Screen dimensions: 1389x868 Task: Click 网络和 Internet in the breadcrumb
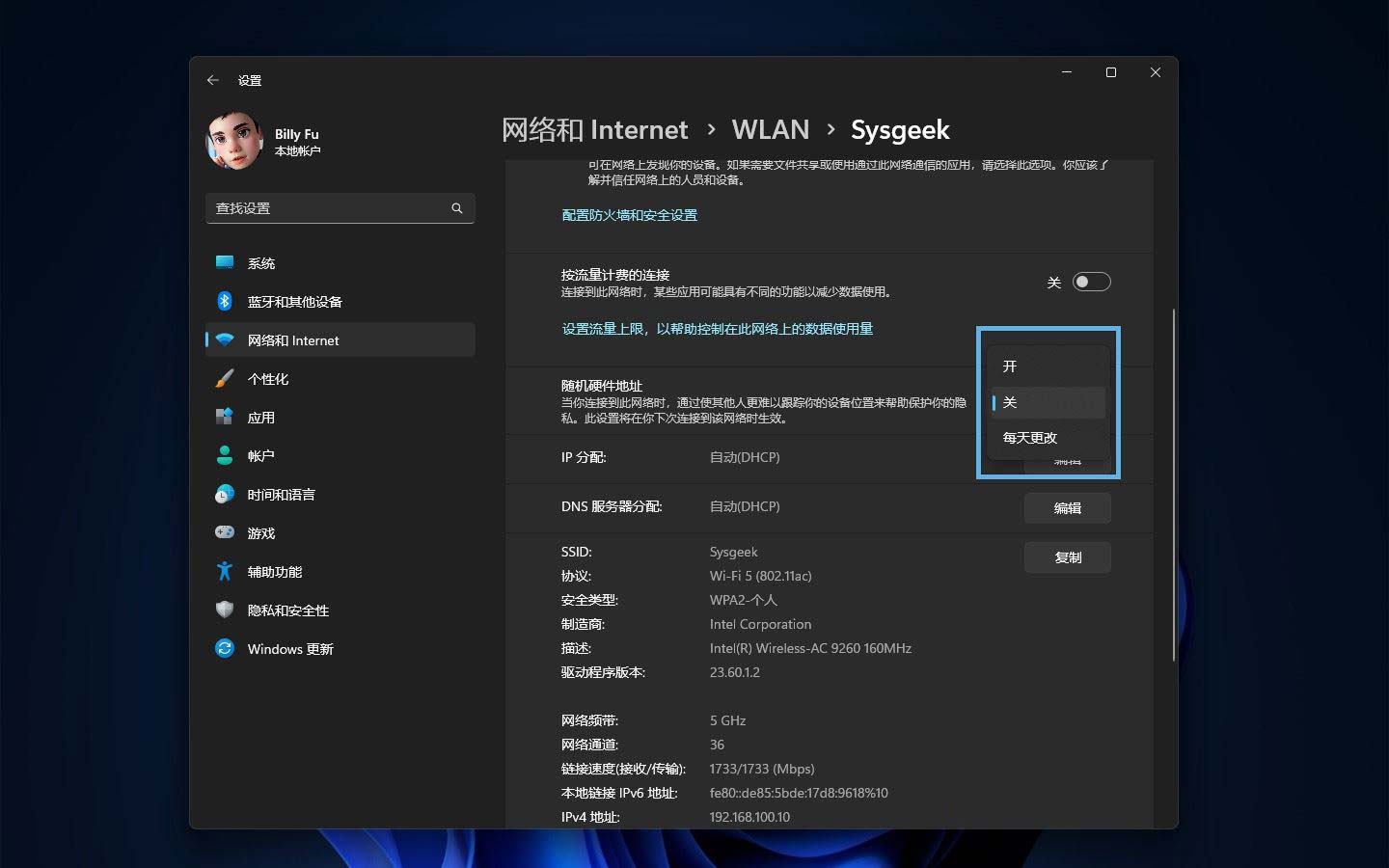pos(595,129)
